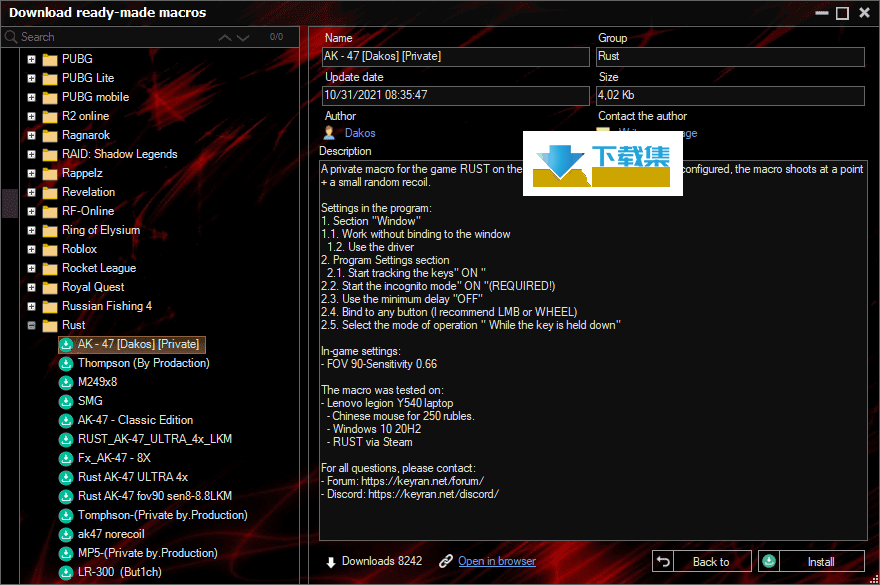Click the download icon next to Fx_AK-47 - 8X

coord(66,458)
